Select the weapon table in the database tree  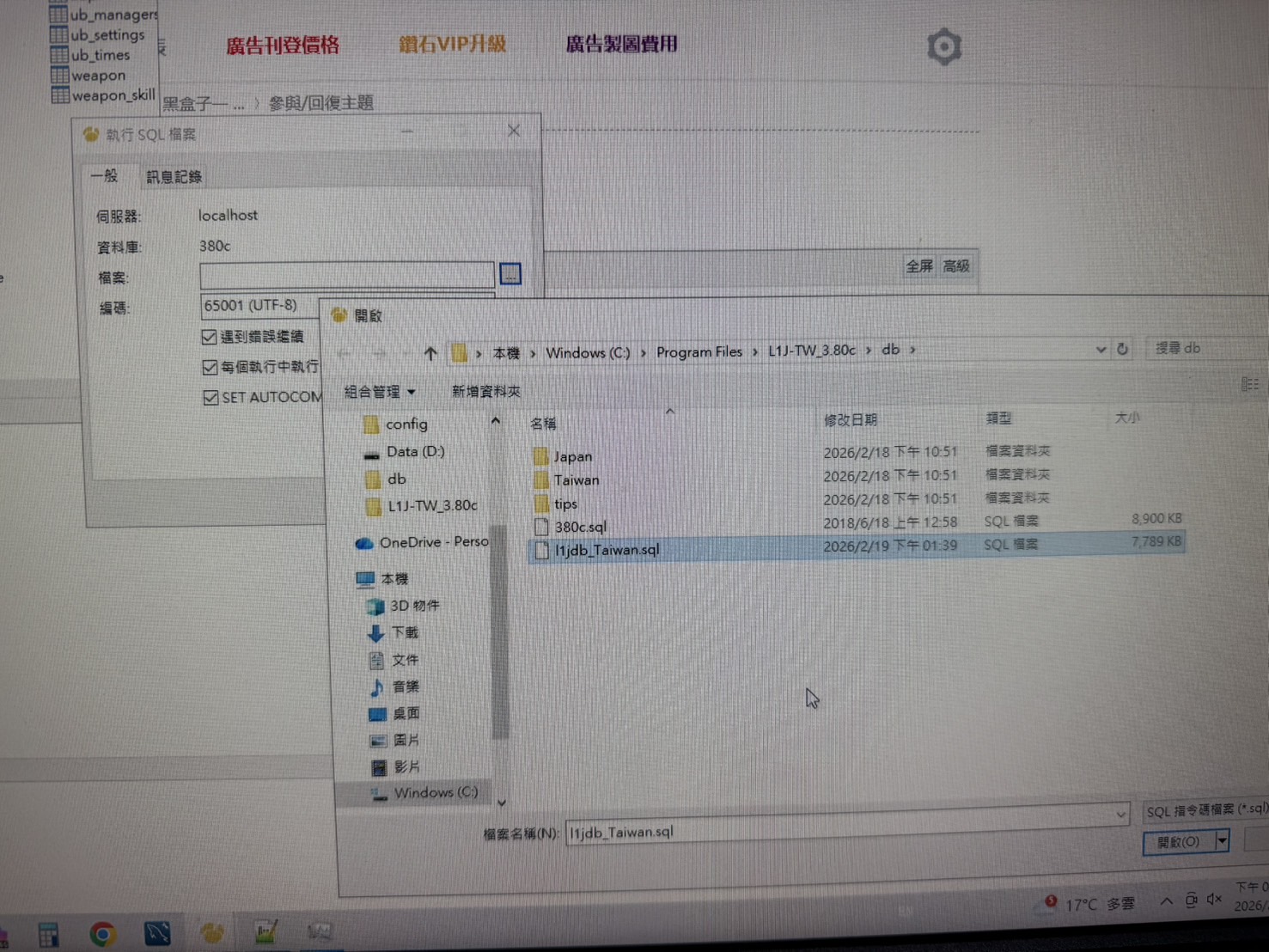tap(88, 76)
